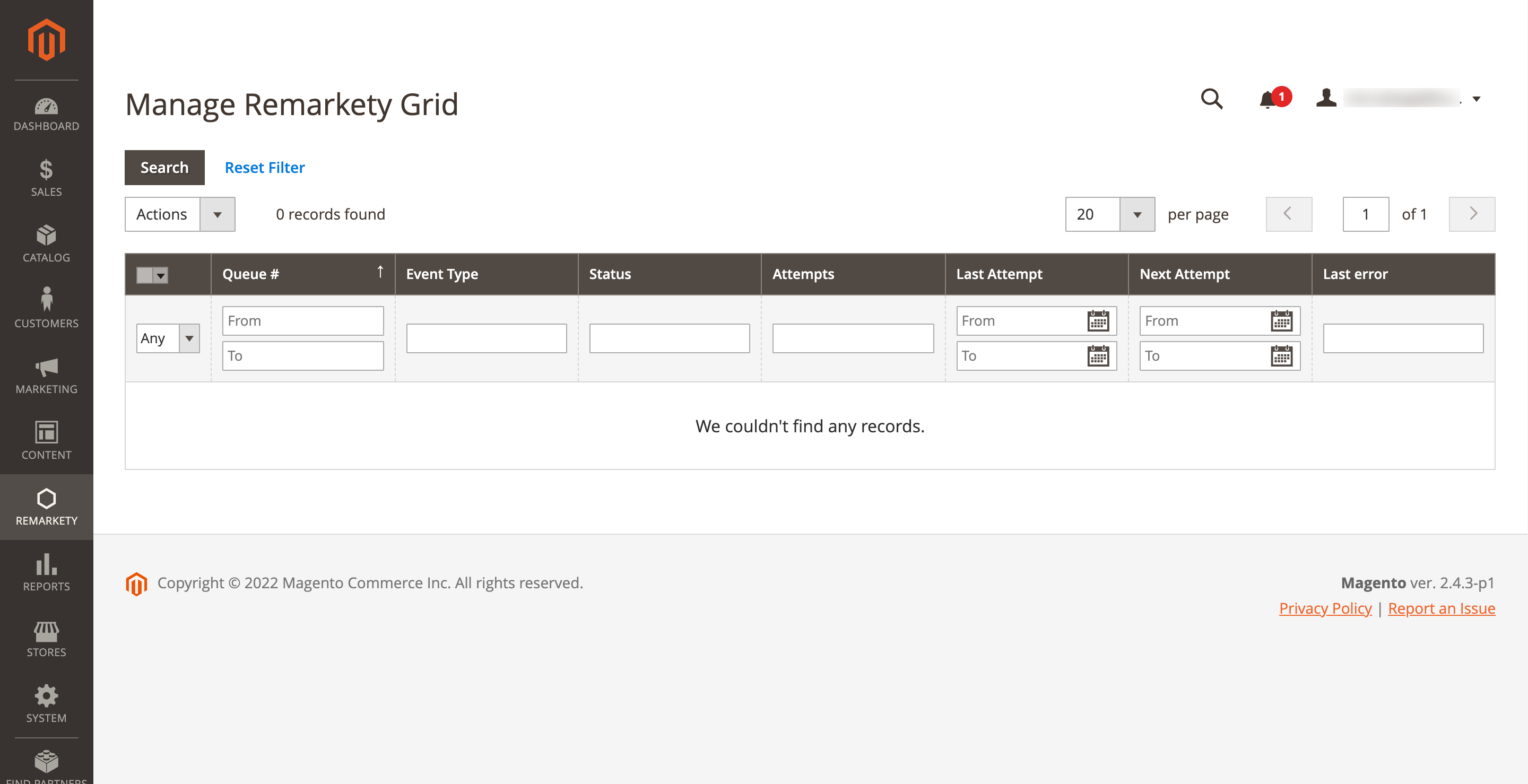Viewport: 1528px width, 784px height.
Task: Click the global search magnifier icon
Action: click(x=1211, y=99)
